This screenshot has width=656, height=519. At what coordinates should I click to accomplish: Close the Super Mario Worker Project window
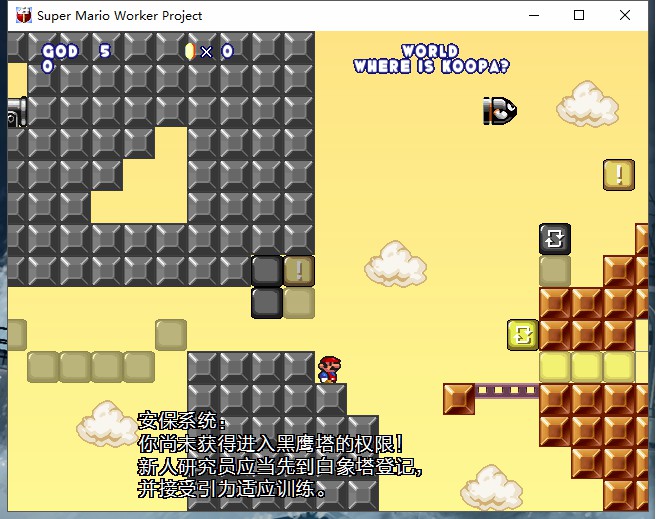tap(625, 15)
